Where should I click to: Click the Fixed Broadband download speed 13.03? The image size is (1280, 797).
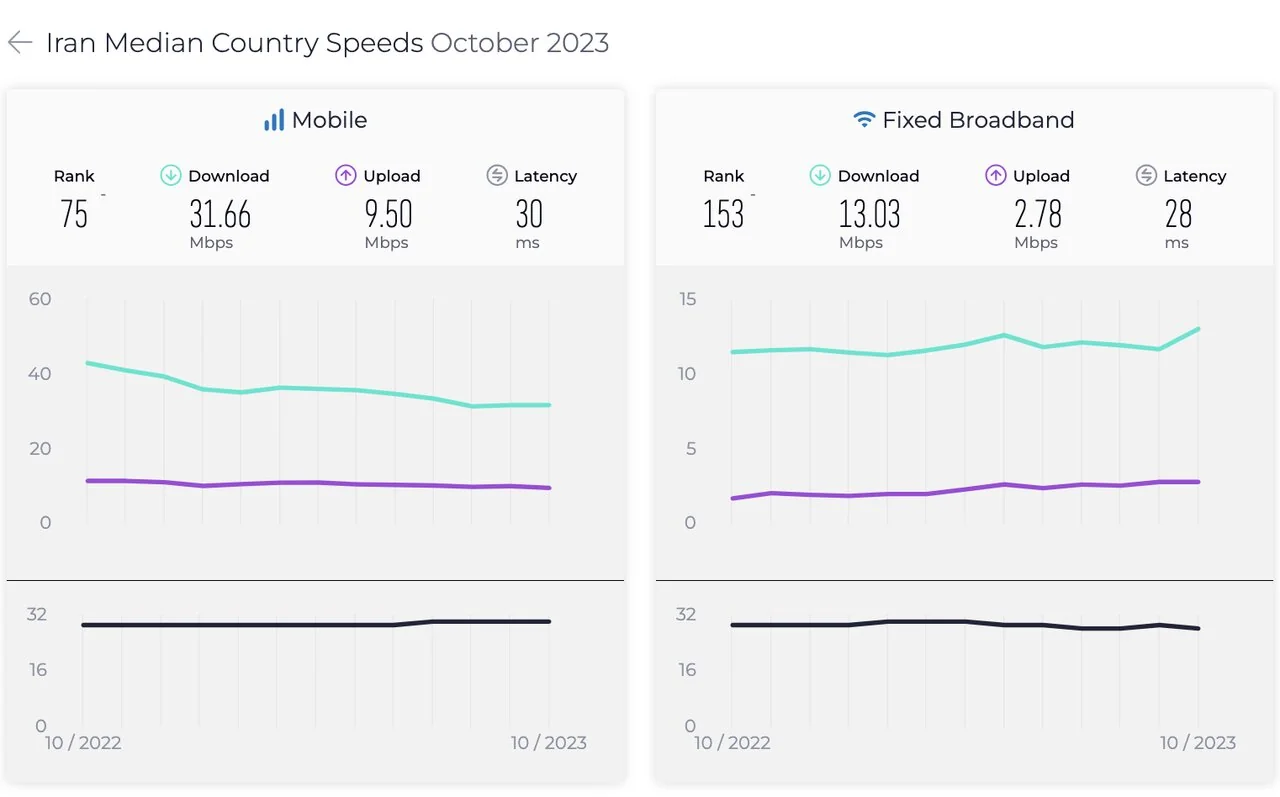(x=869, y=214)
